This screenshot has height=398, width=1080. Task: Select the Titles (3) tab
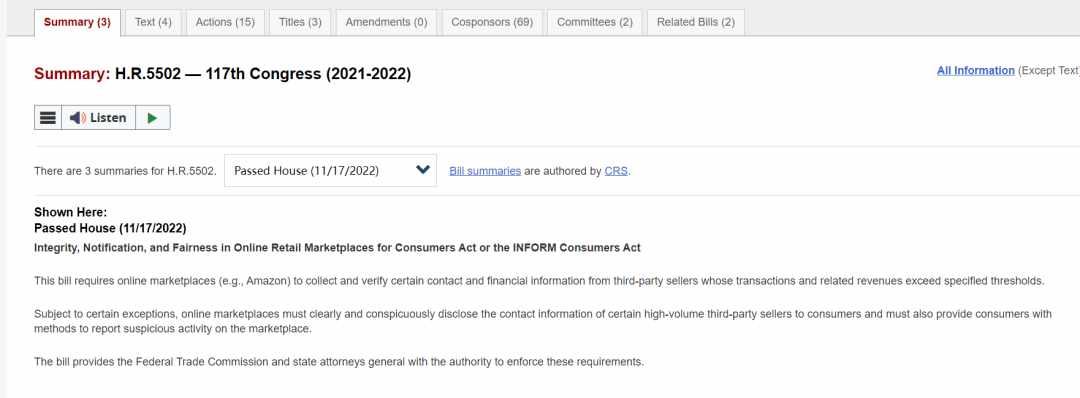[x=300, y=22]
